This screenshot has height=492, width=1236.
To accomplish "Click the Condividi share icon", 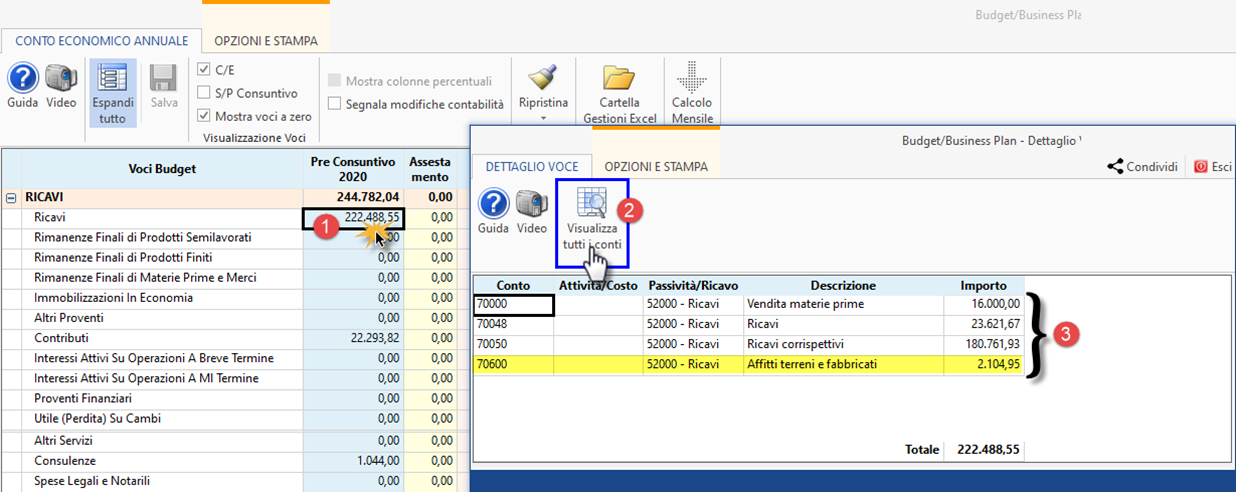I will click(x=1115, y=167).
